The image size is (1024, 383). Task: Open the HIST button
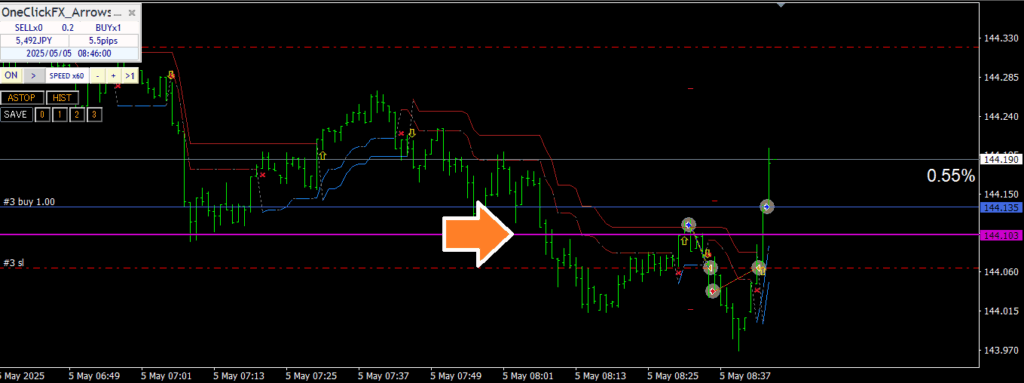(62, 98)
